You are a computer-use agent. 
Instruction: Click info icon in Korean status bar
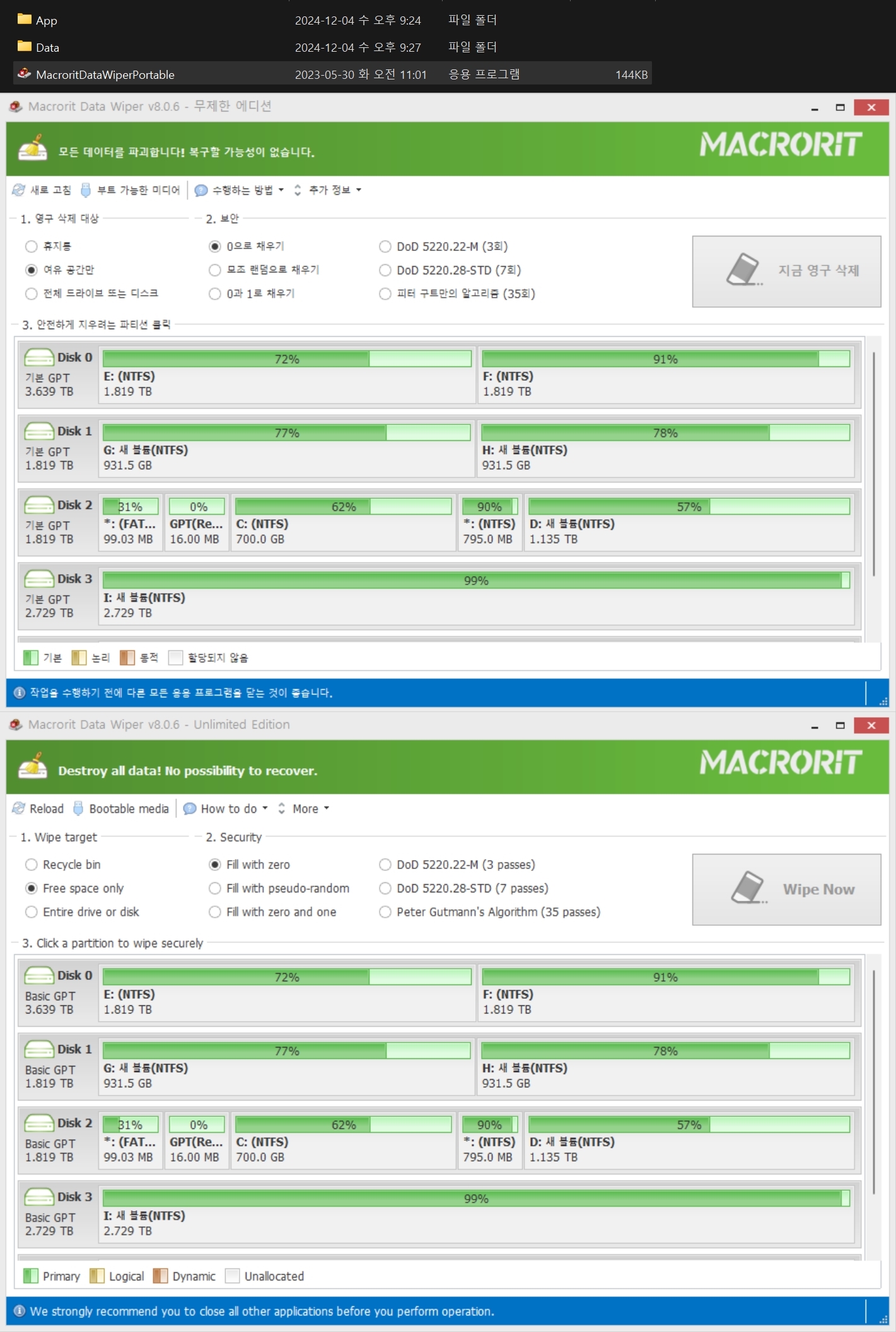coord(20,692)
